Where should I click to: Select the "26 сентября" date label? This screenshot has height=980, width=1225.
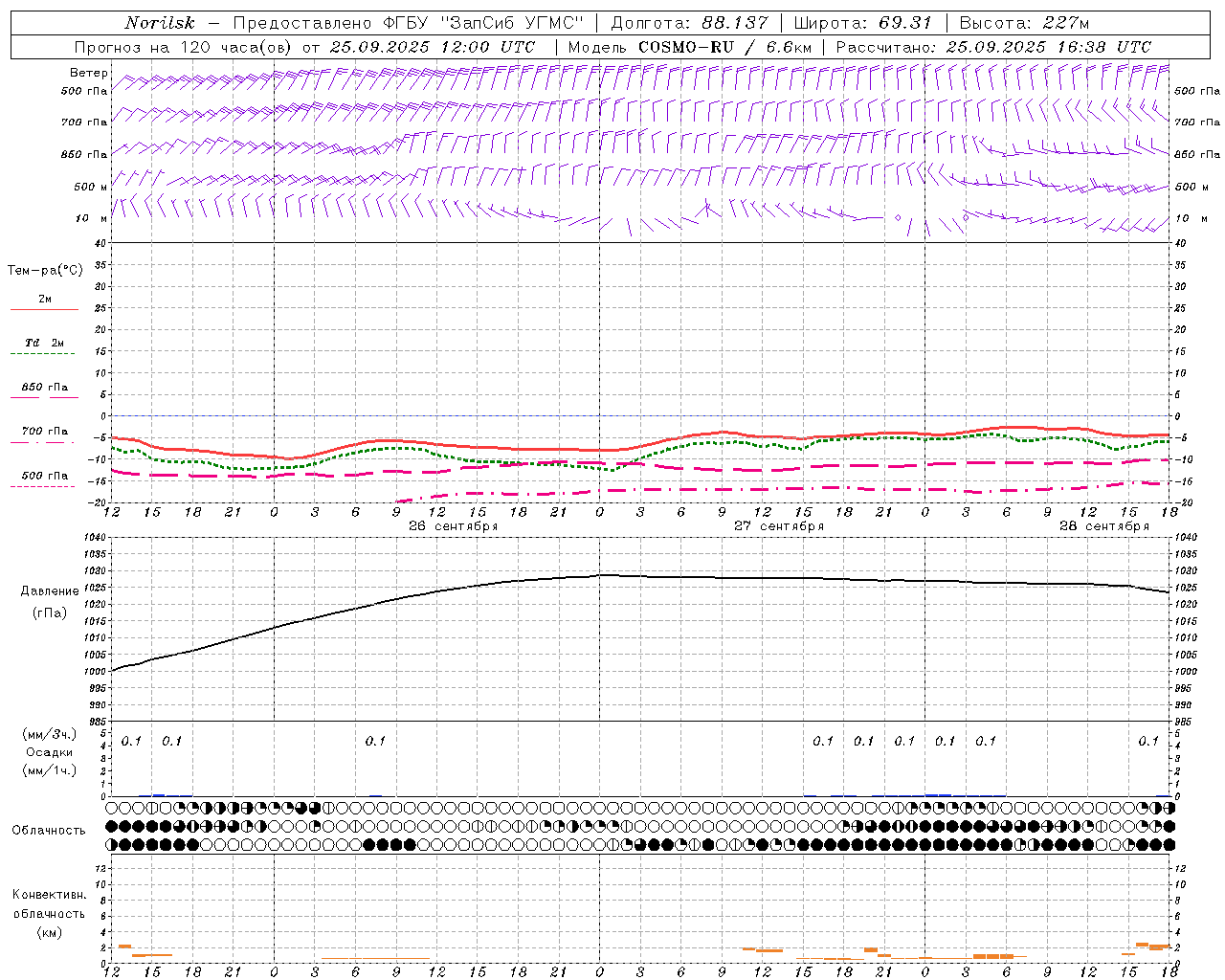(454, 526)
